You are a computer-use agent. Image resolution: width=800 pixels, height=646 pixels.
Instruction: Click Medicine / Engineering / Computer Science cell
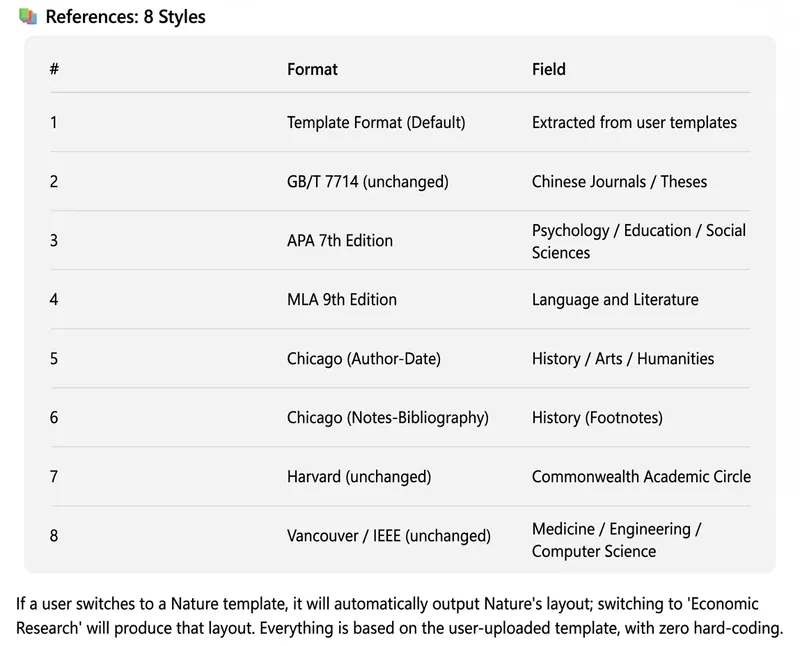(x=616, y=540)
